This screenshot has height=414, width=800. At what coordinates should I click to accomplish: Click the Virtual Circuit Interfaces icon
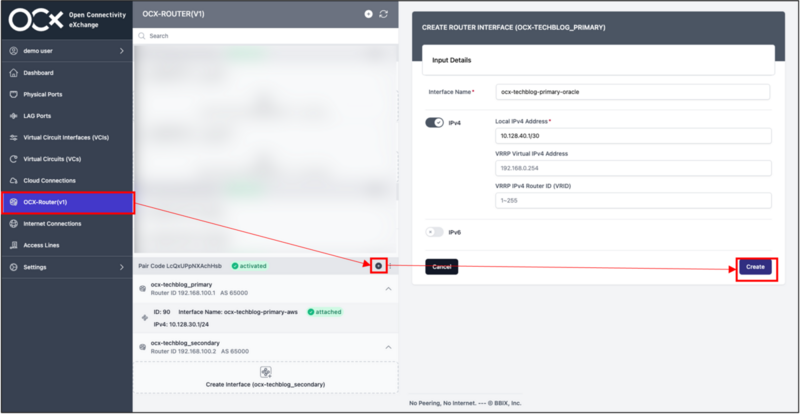point(14,137)
